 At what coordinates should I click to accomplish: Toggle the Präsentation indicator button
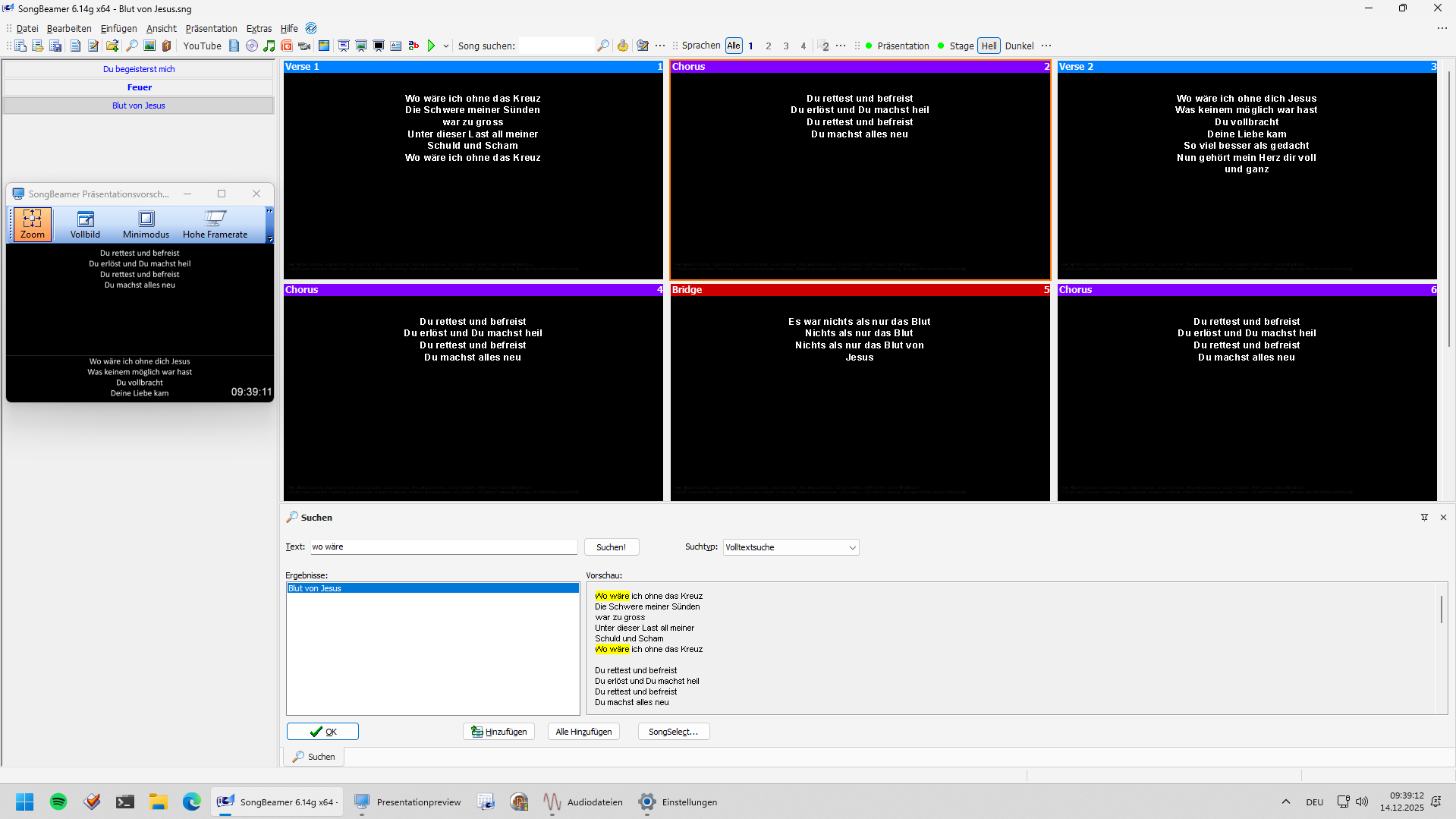pyautogui.click(x=897, y=46)
